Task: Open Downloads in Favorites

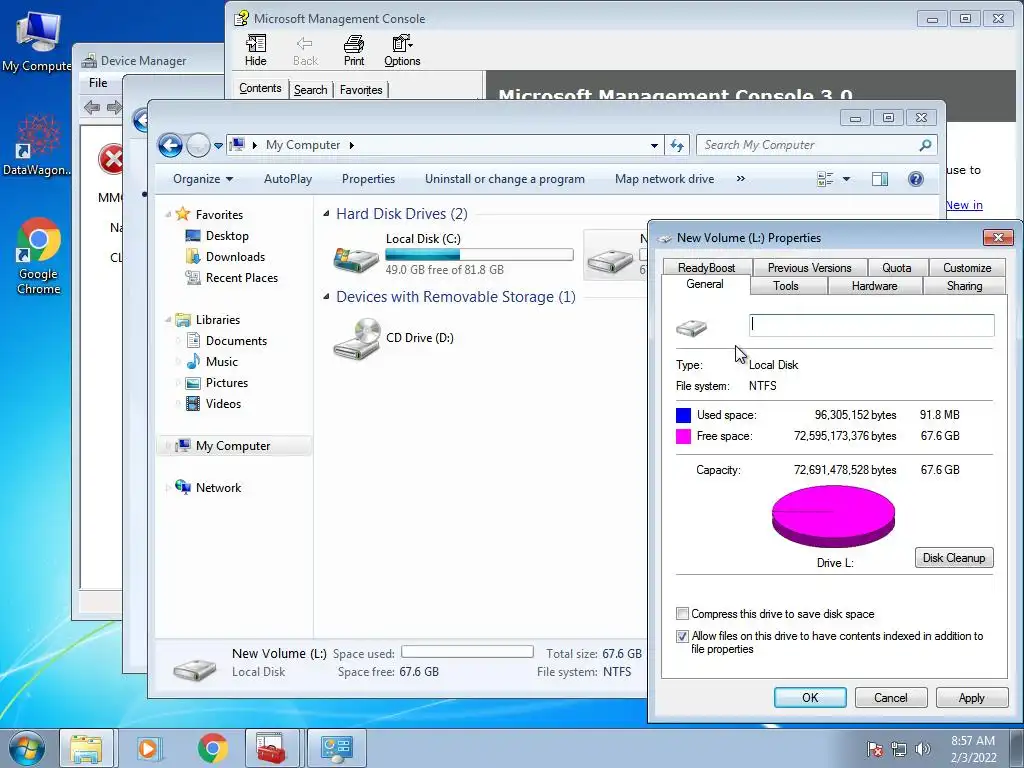Action: [235, 257]
